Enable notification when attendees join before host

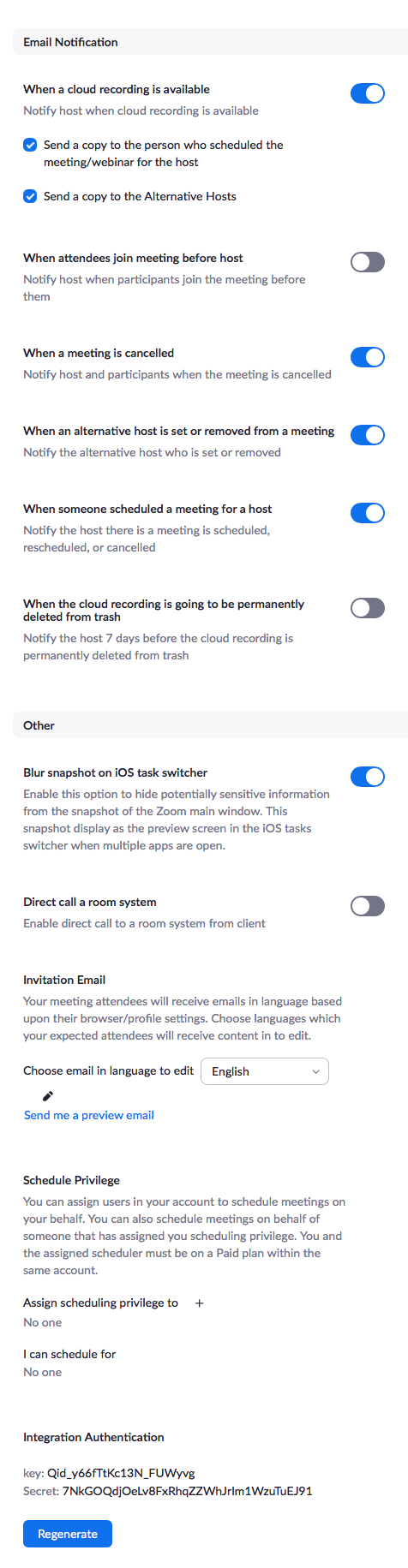(x=368, y=262)
